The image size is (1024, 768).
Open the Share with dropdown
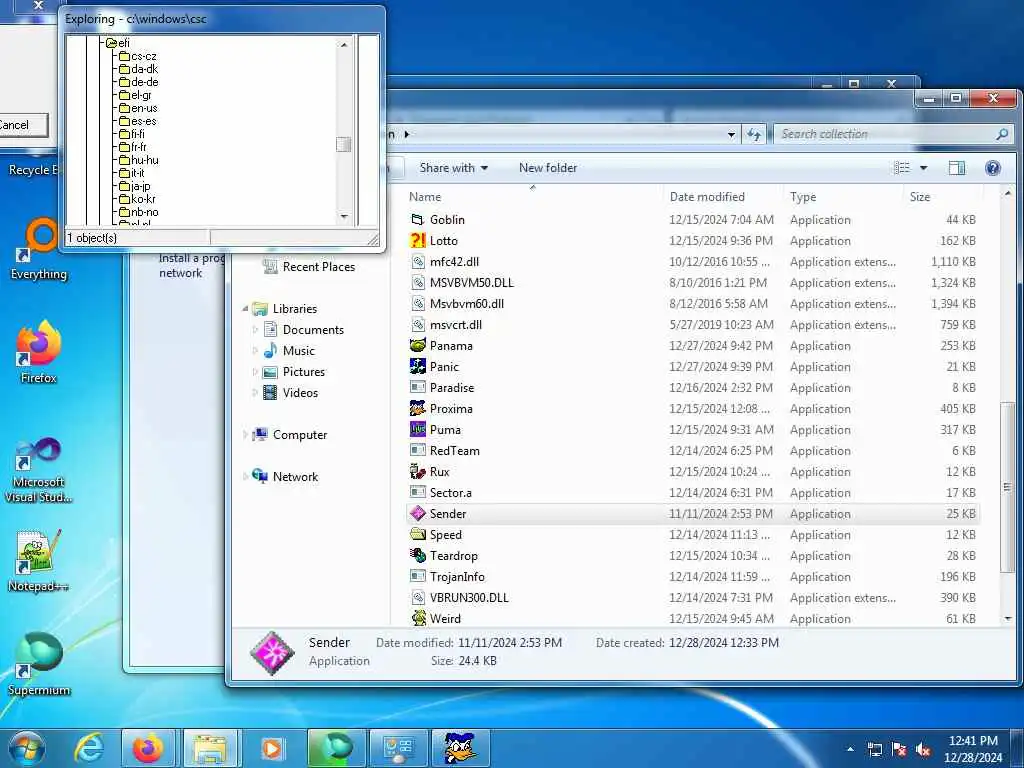453,168
